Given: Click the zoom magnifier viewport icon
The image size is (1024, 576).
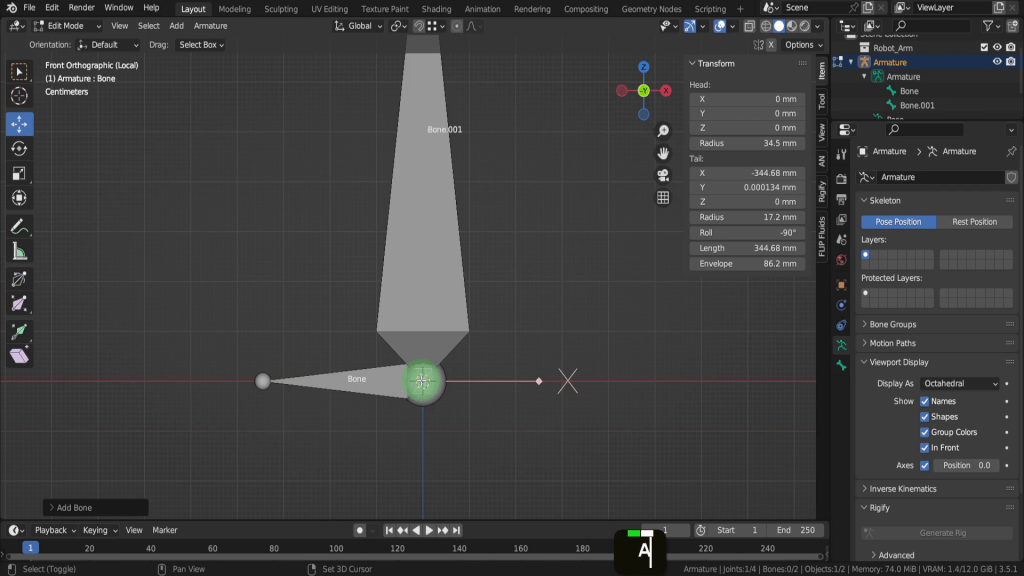Looking at the screenshot, I should pyautogui.click(x=663, y=131).
